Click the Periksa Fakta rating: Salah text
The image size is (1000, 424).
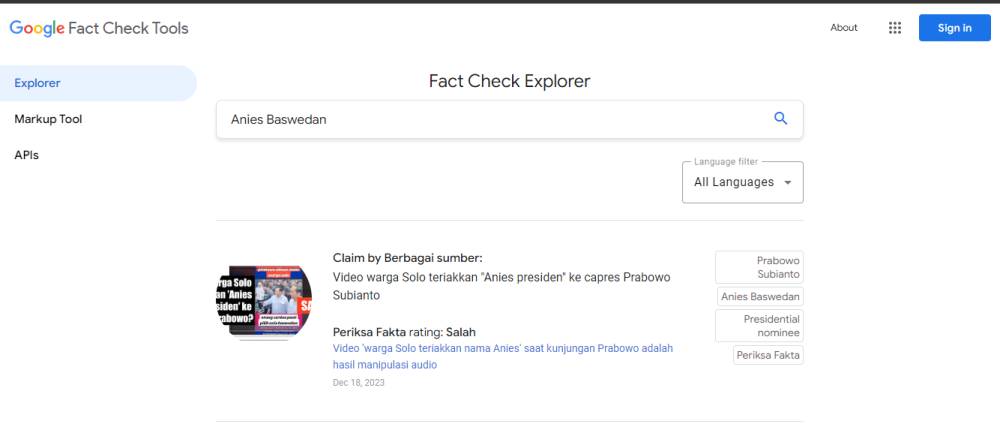click(x=404, y=332)
